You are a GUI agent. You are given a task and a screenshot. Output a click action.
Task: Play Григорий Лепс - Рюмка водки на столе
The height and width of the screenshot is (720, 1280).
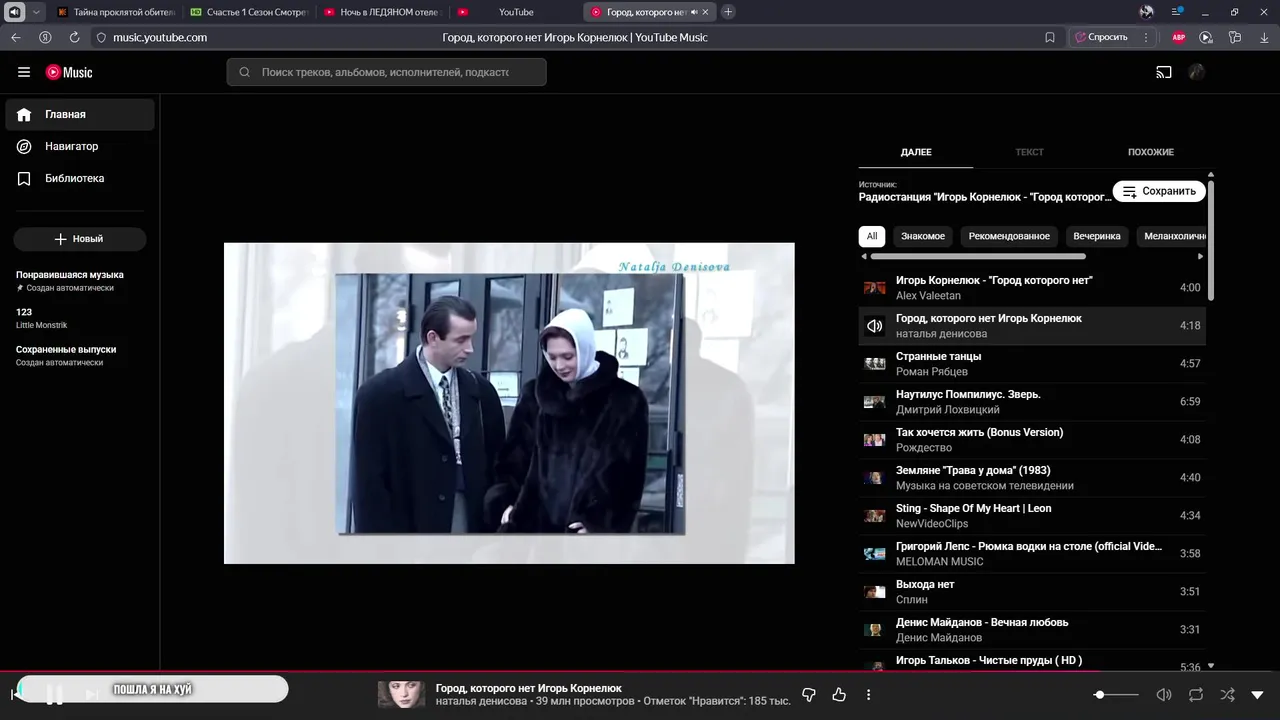point(1032,554)
